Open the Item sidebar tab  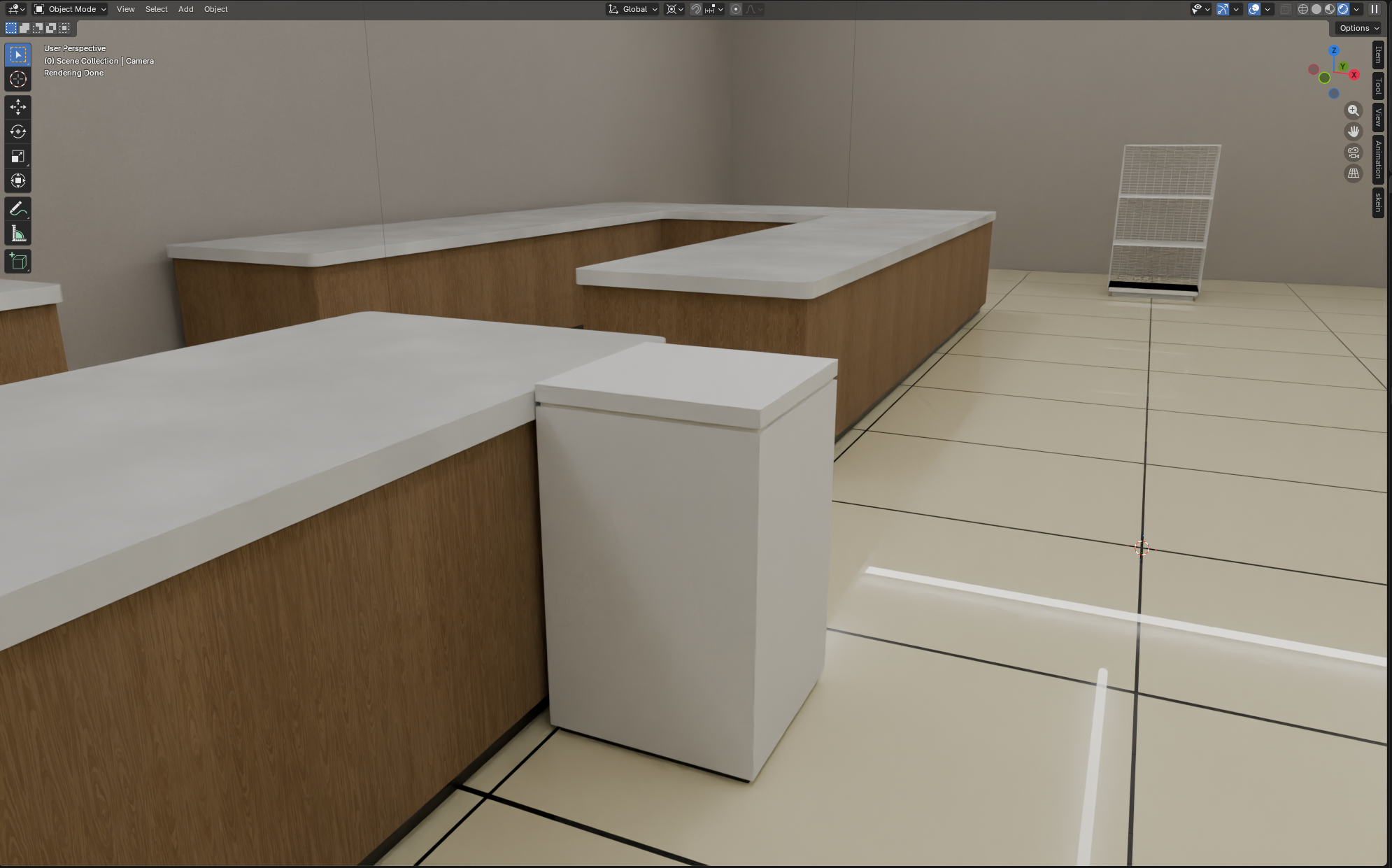1378,55
